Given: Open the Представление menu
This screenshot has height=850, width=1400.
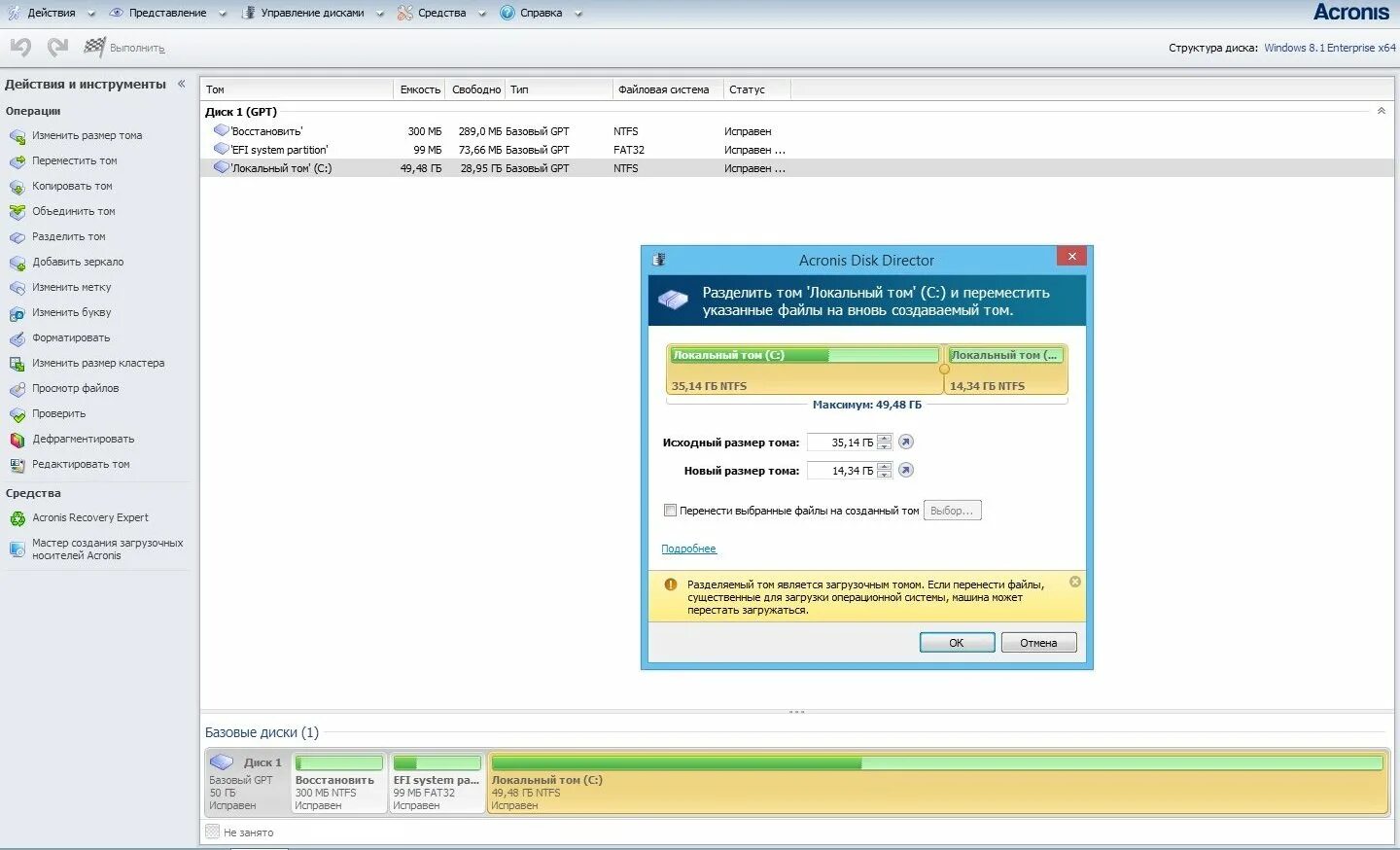Looking at the screenshot, I should (x=167, y=13).
